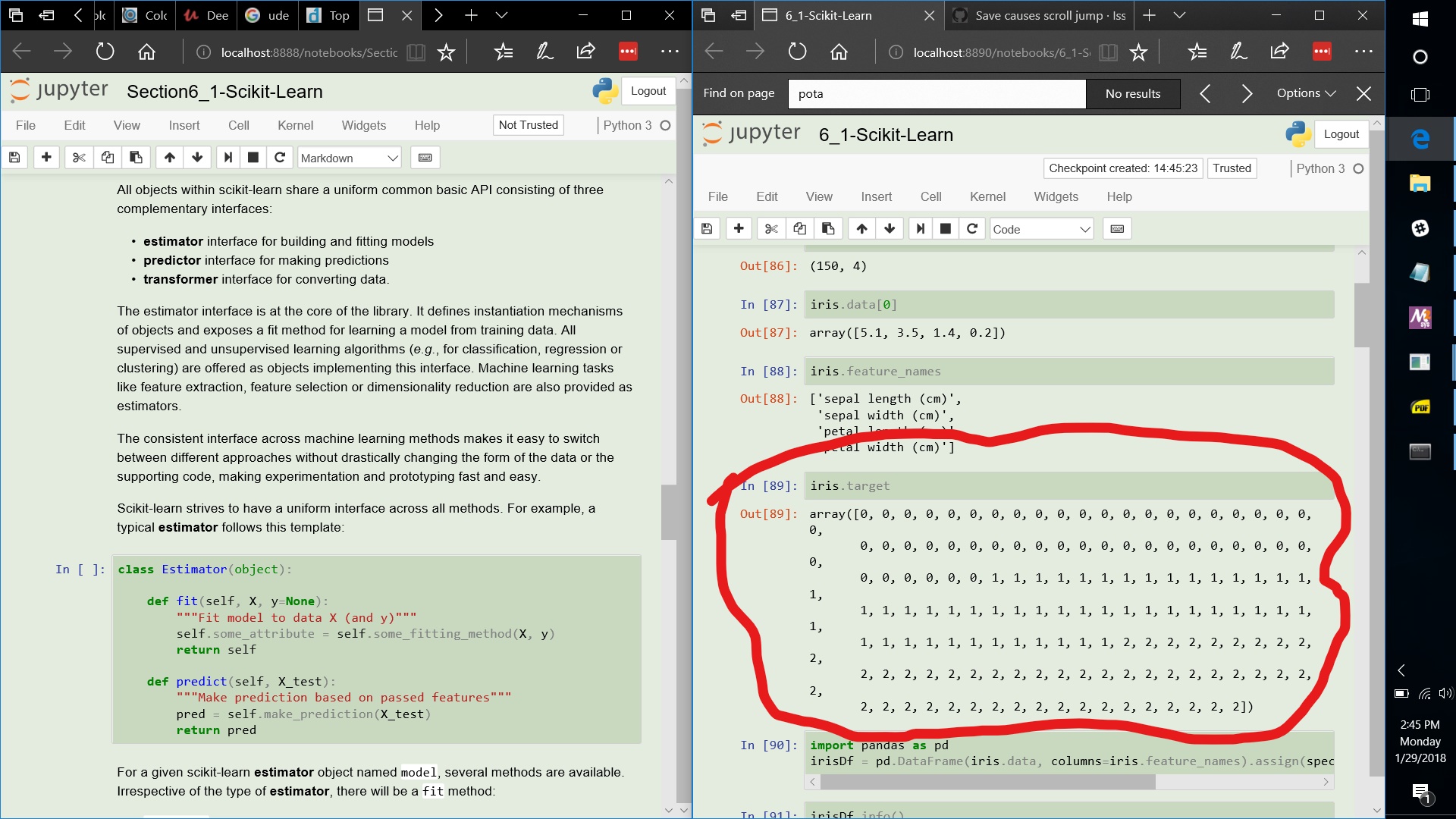Insert a new cell below with plus icon
The image size is (1456, 819).
click(739, 228)
